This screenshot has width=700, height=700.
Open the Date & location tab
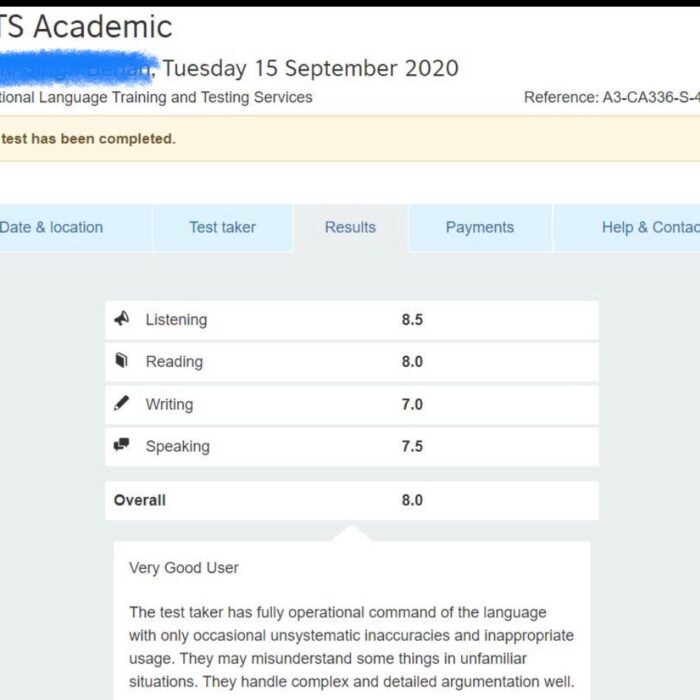point(75,228)
